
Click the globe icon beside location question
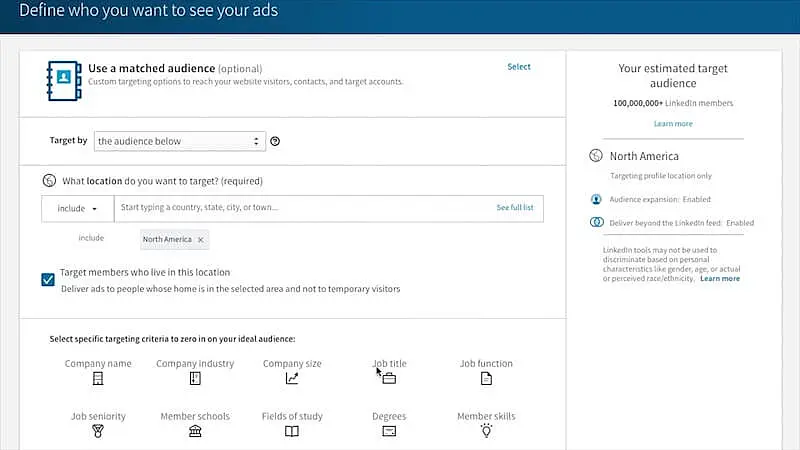(49, 181)
